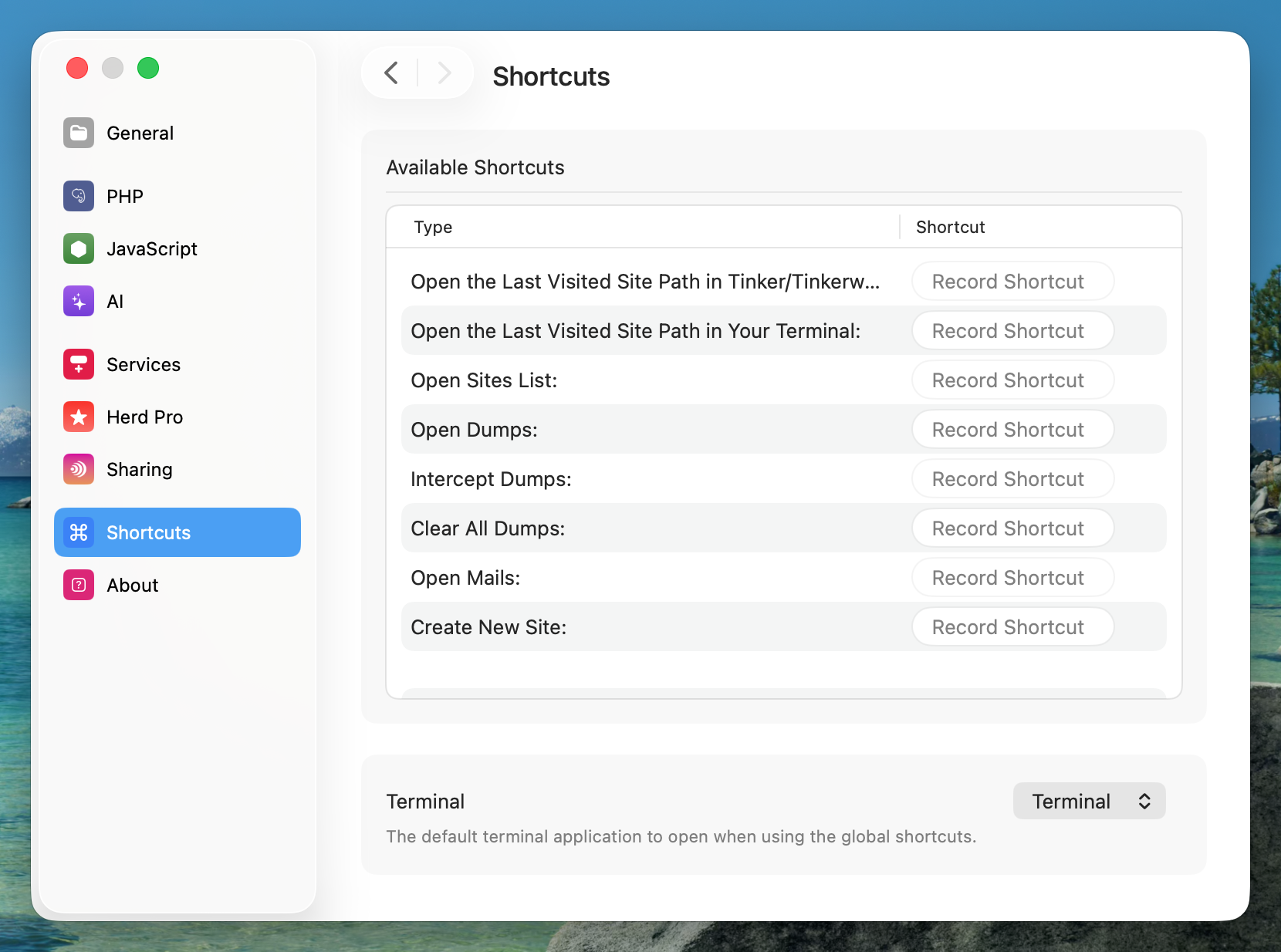
Task: Record shortcut for Open Mails
Action: tap(1012, 578)
